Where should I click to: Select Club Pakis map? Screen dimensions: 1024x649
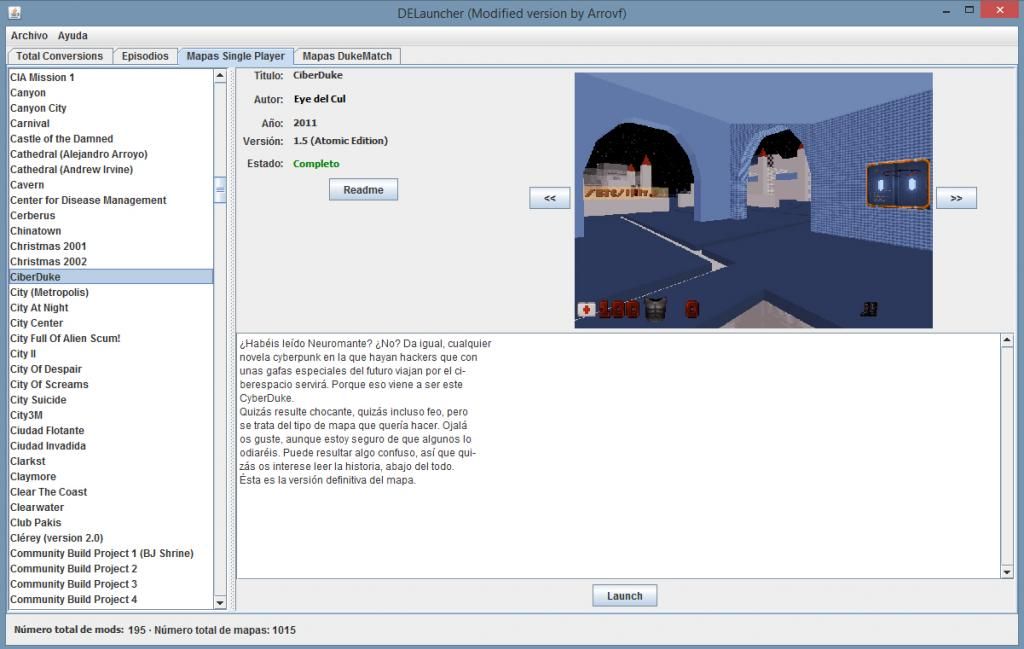(x=111, y=522)
